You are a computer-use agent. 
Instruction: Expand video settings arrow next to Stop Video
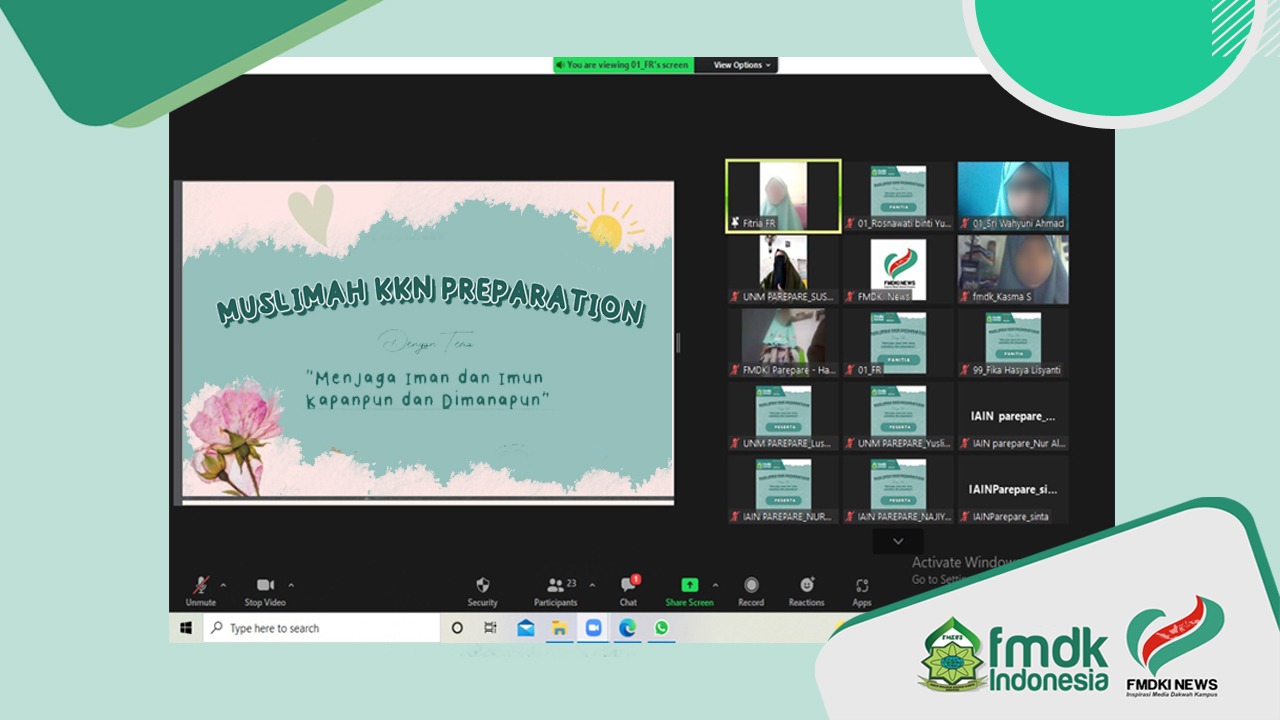pyautogui.click(x=291, y=585)
